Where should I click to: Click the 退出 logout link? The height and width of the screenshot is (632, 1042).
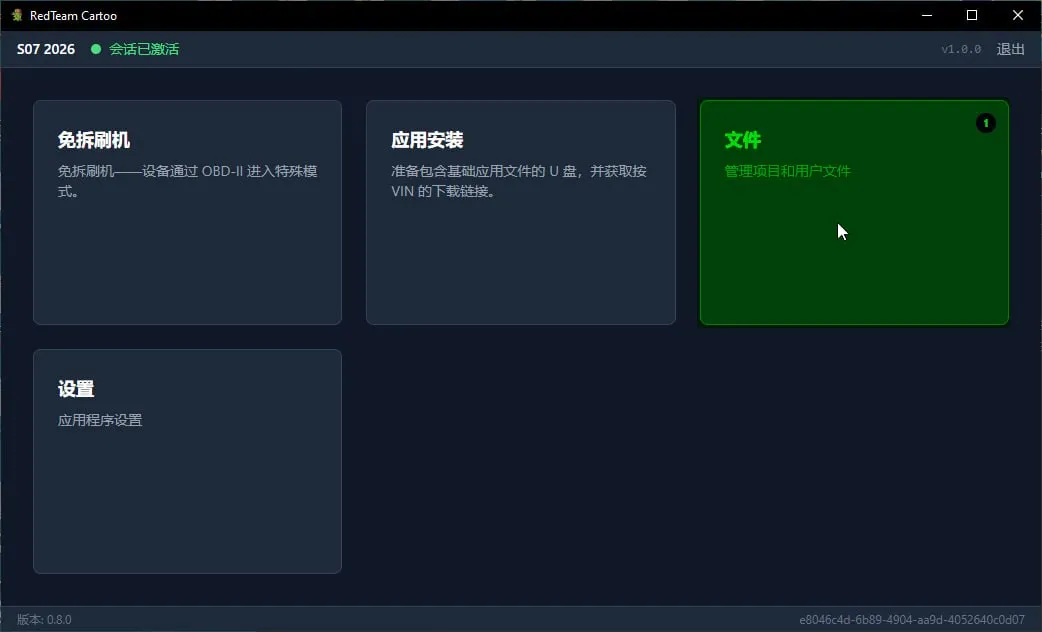(1010, 49)
